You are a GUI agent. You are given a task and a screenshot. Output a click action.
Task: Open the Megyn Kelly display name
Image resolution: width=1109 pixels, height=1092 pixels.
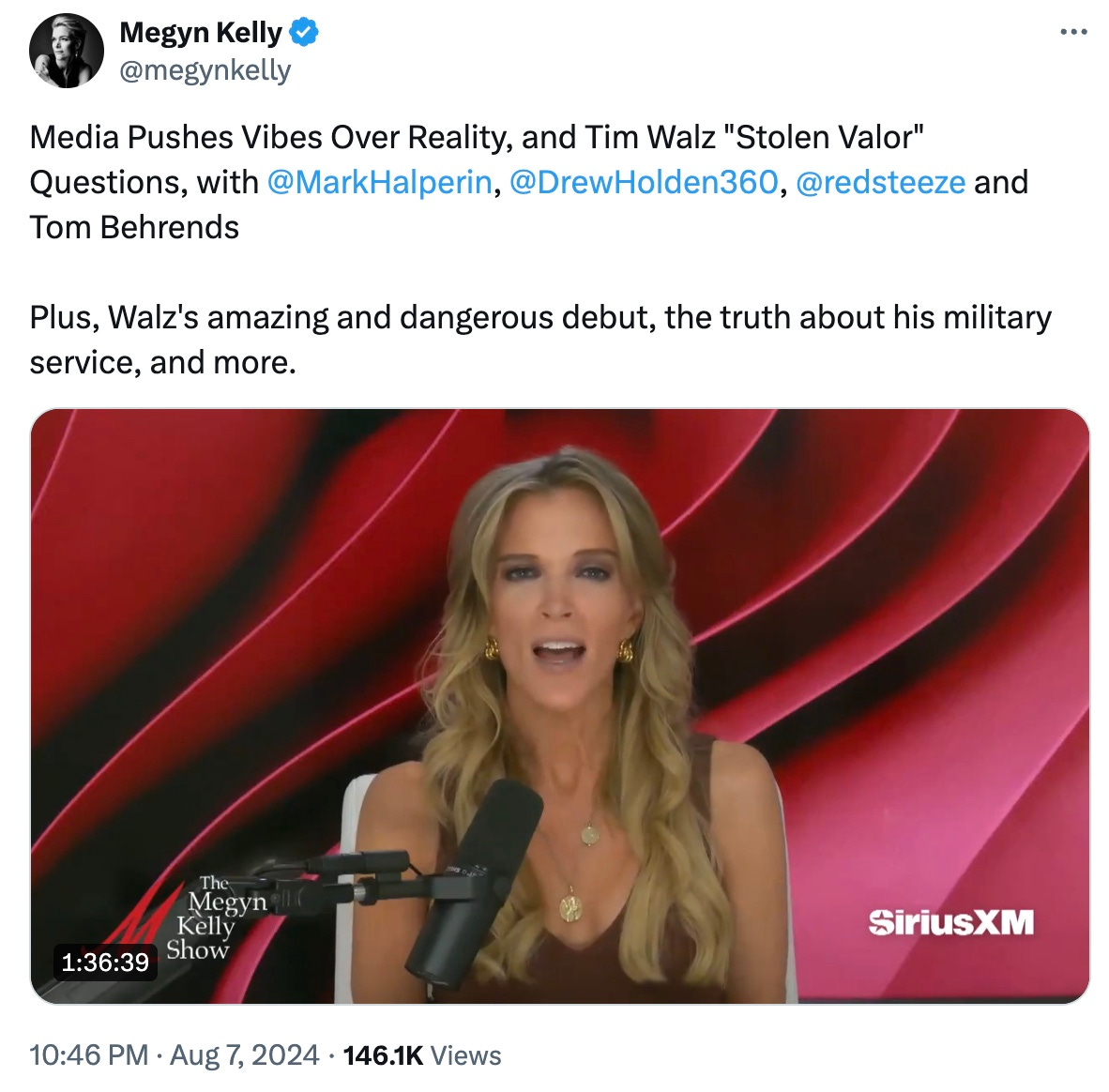point(201,33)
